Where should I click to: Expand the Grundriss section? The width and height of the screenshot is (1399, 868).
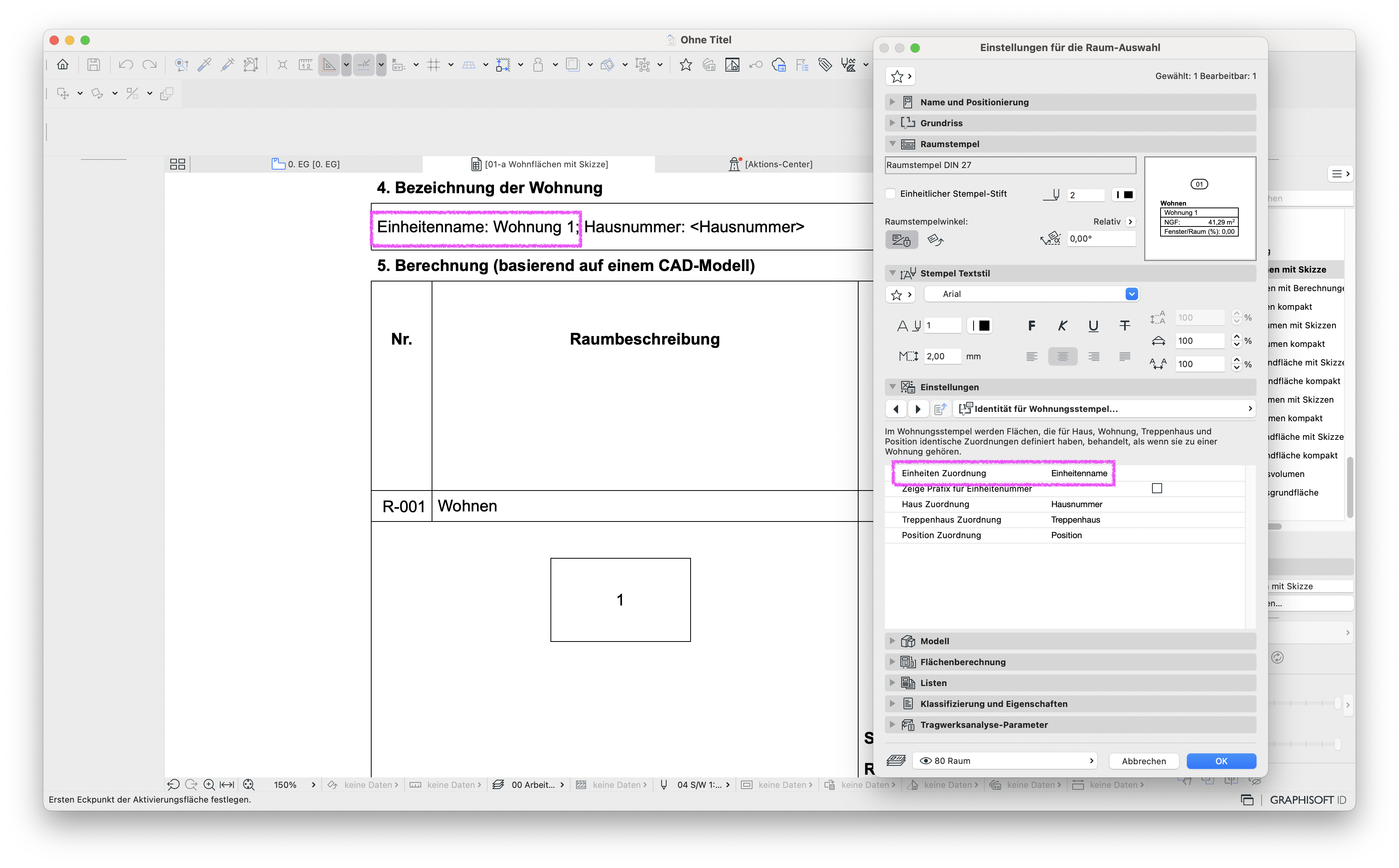click(1070, 123)
